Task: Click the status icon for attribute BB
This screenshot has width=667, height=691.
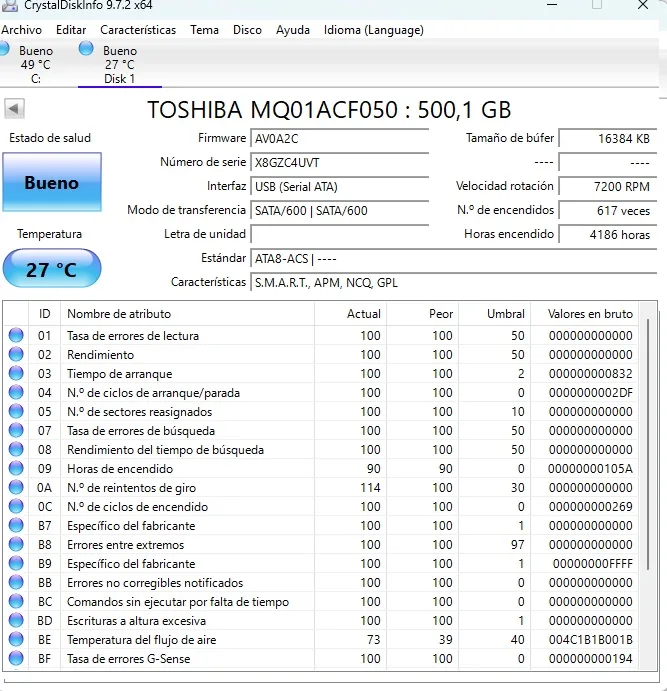Action: click(16, 582)
